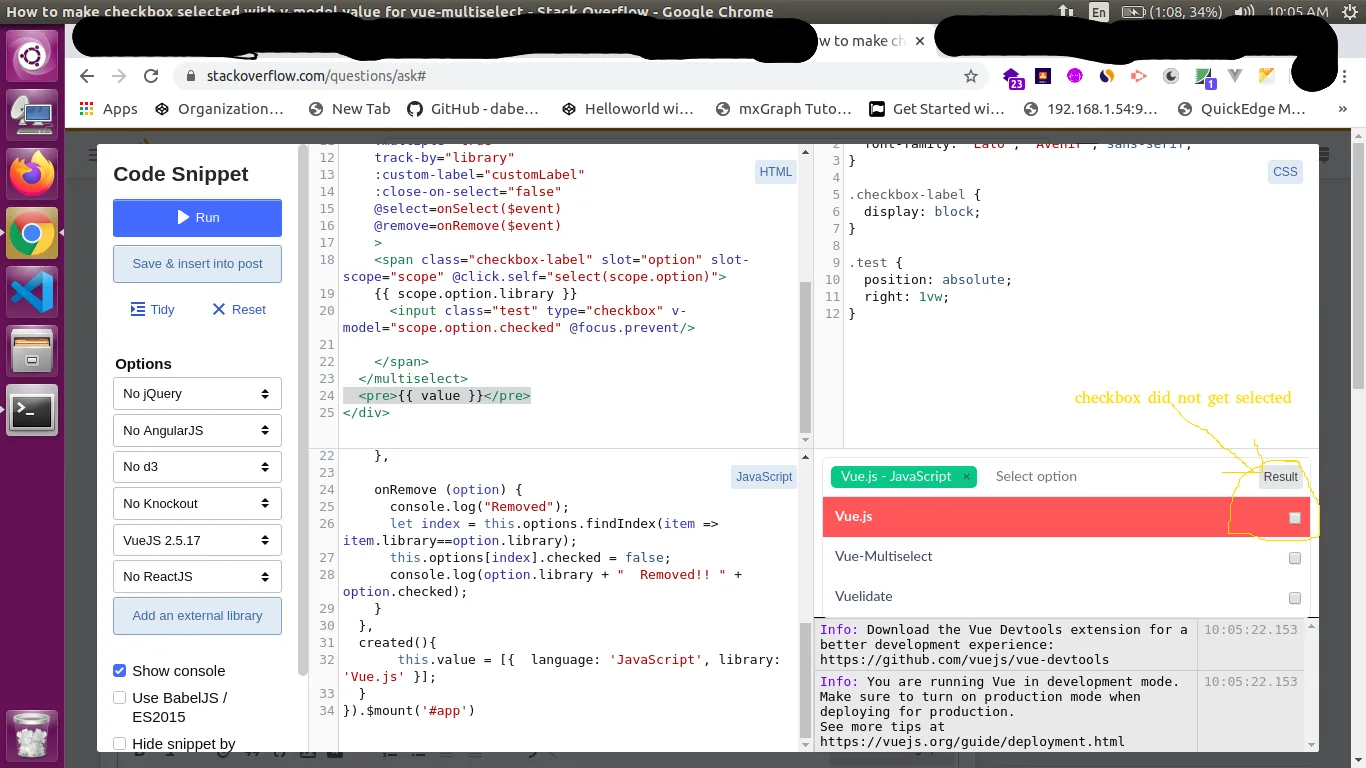Open the dark square extension with orange figure
The width and height of the screenshot is (1366, 768).
point(1043,76)
